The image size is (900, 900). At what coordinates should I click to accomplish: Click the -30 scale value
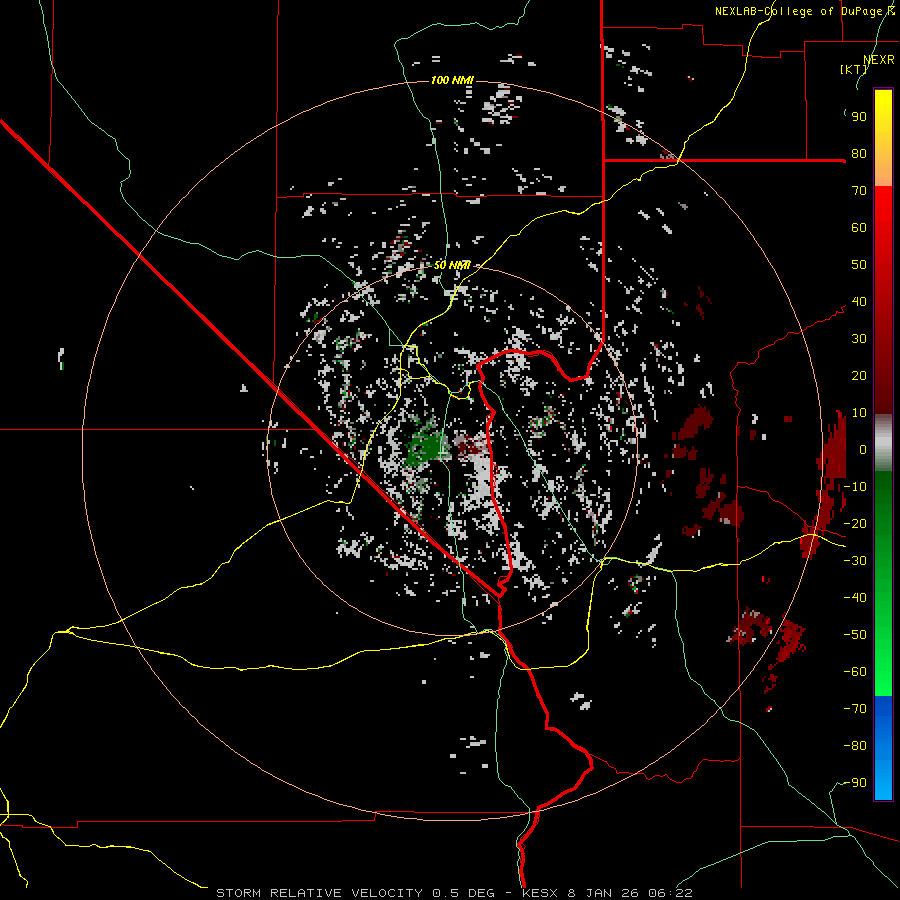(855, 561)
